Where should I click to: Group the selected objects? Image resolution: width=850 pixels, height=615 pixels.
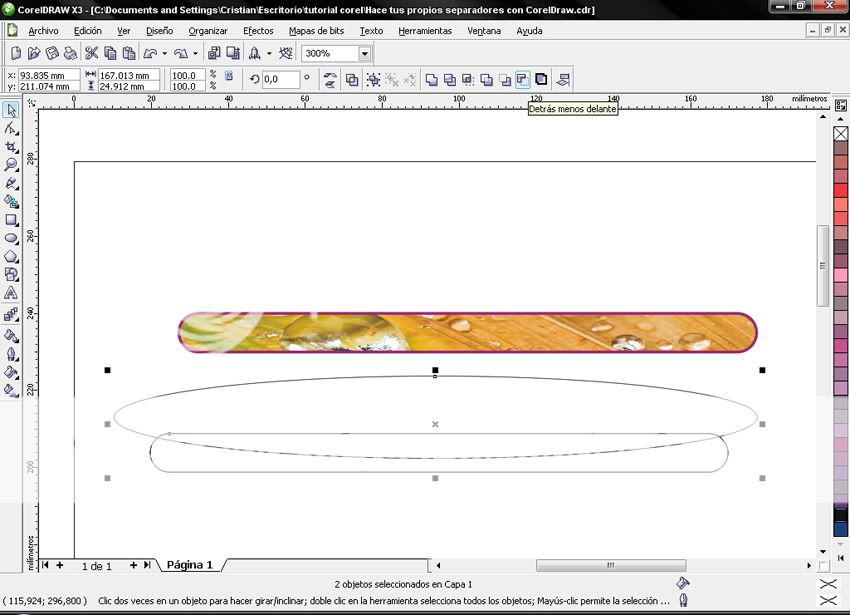click(373, 80)
